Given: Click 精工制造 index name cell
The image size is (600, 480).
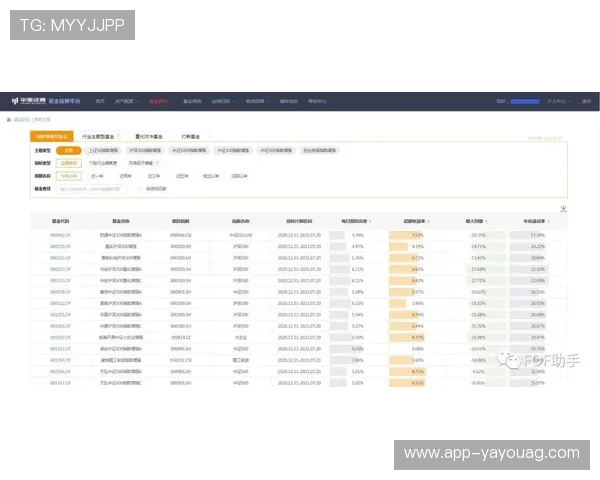Looking at the screenshot, I should pos(241,360).
